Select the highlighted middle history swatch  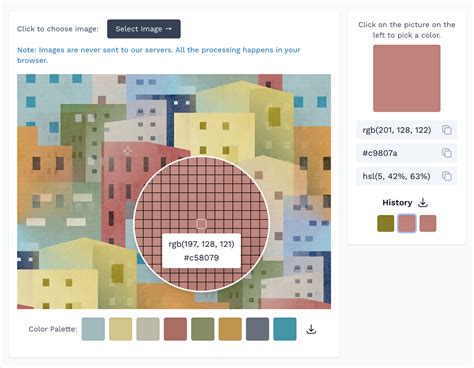tap(407, 223)
